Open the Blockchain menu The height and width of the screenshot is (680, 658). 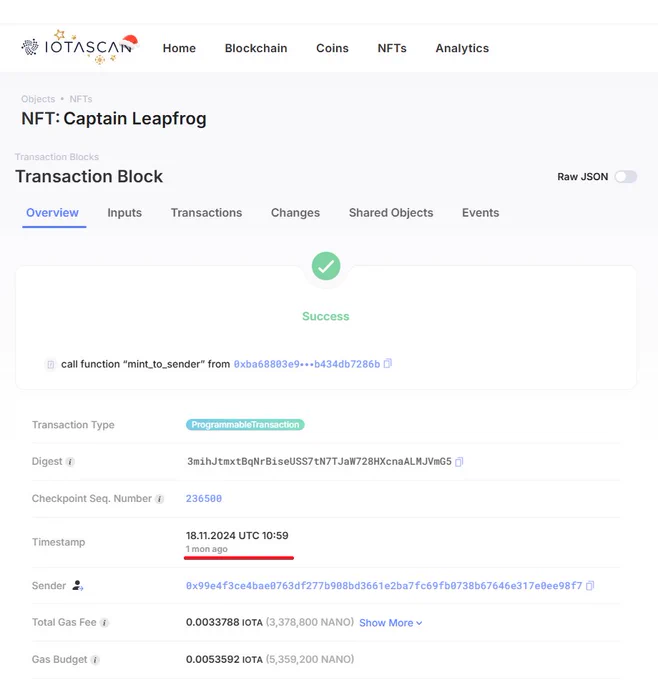click(x=256, y=48)
